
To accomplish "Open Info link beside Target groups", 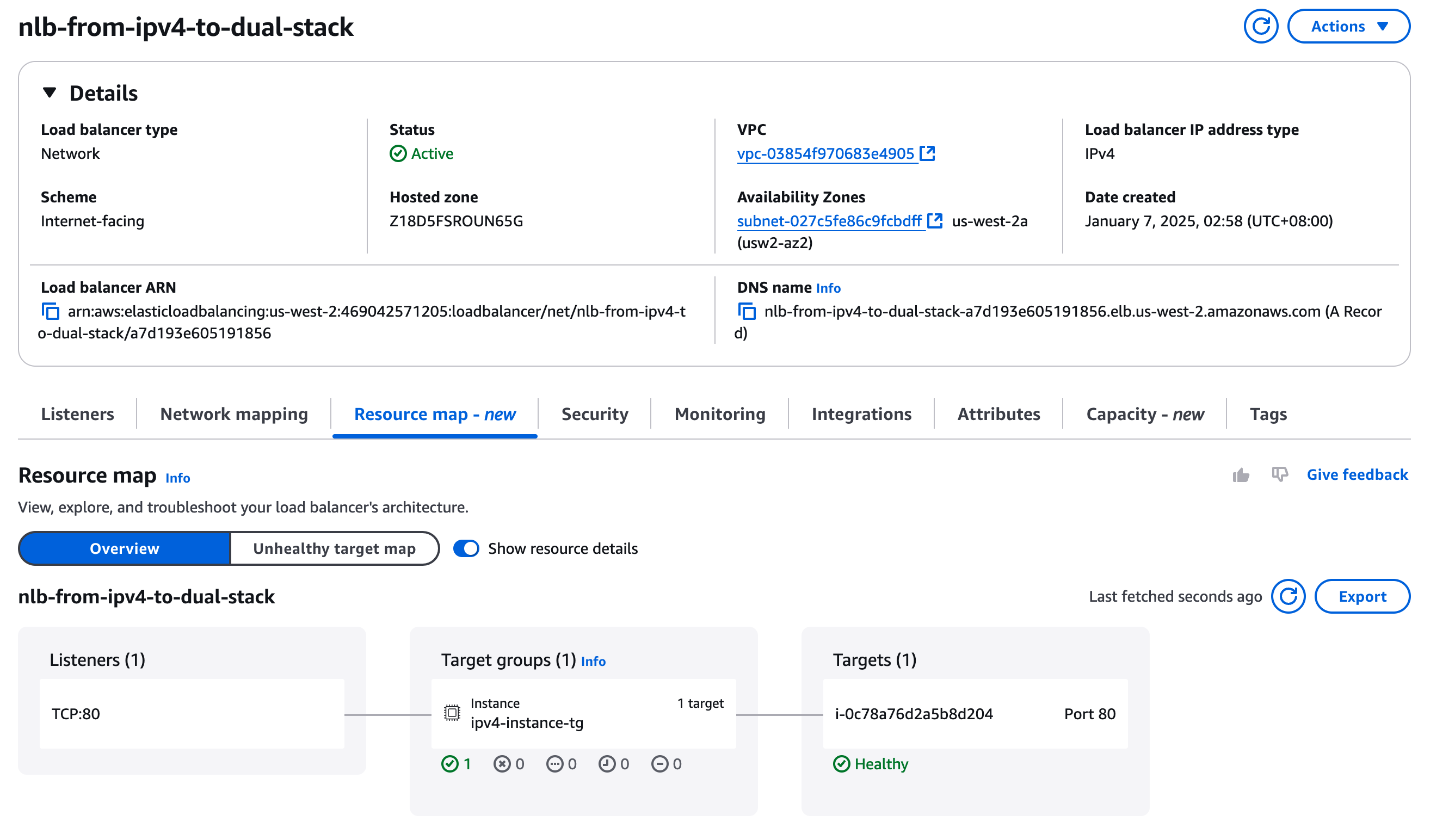I will (x=593, y=662).
